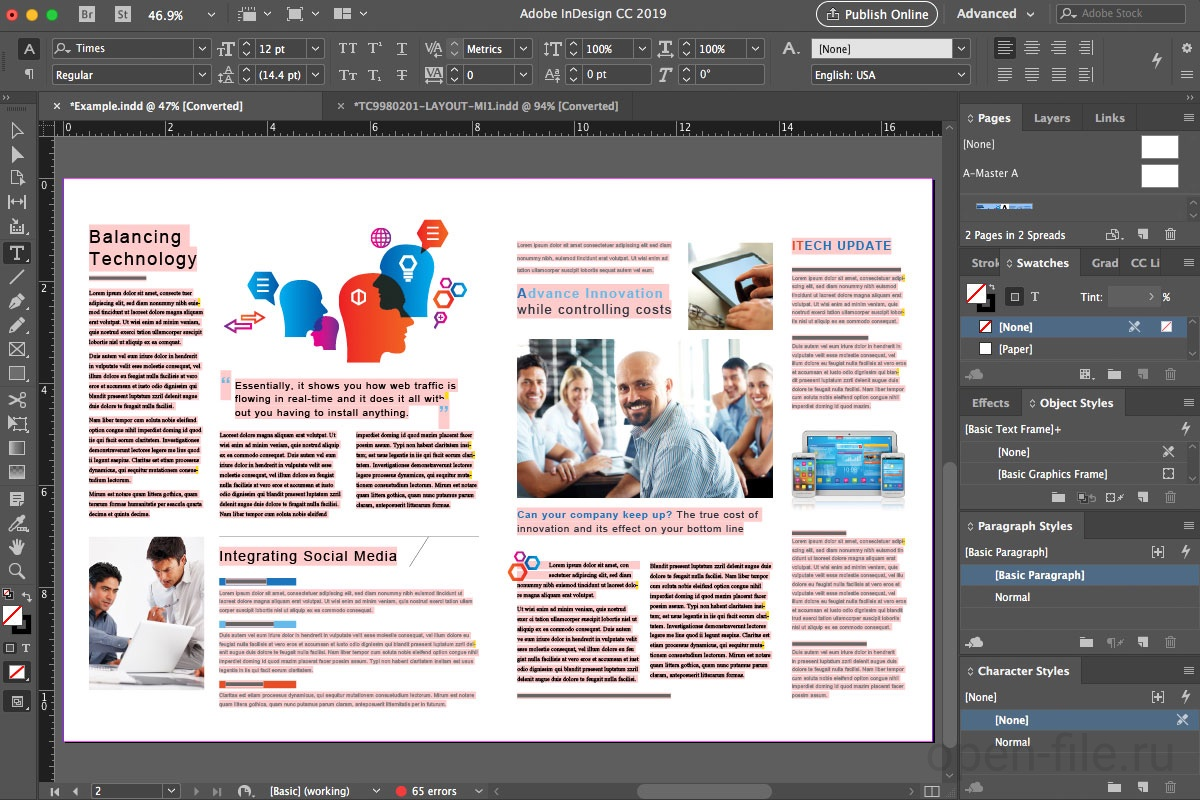Delete a page using the trash icon
Screen dimensions: 1200x800
[1170, 234]
